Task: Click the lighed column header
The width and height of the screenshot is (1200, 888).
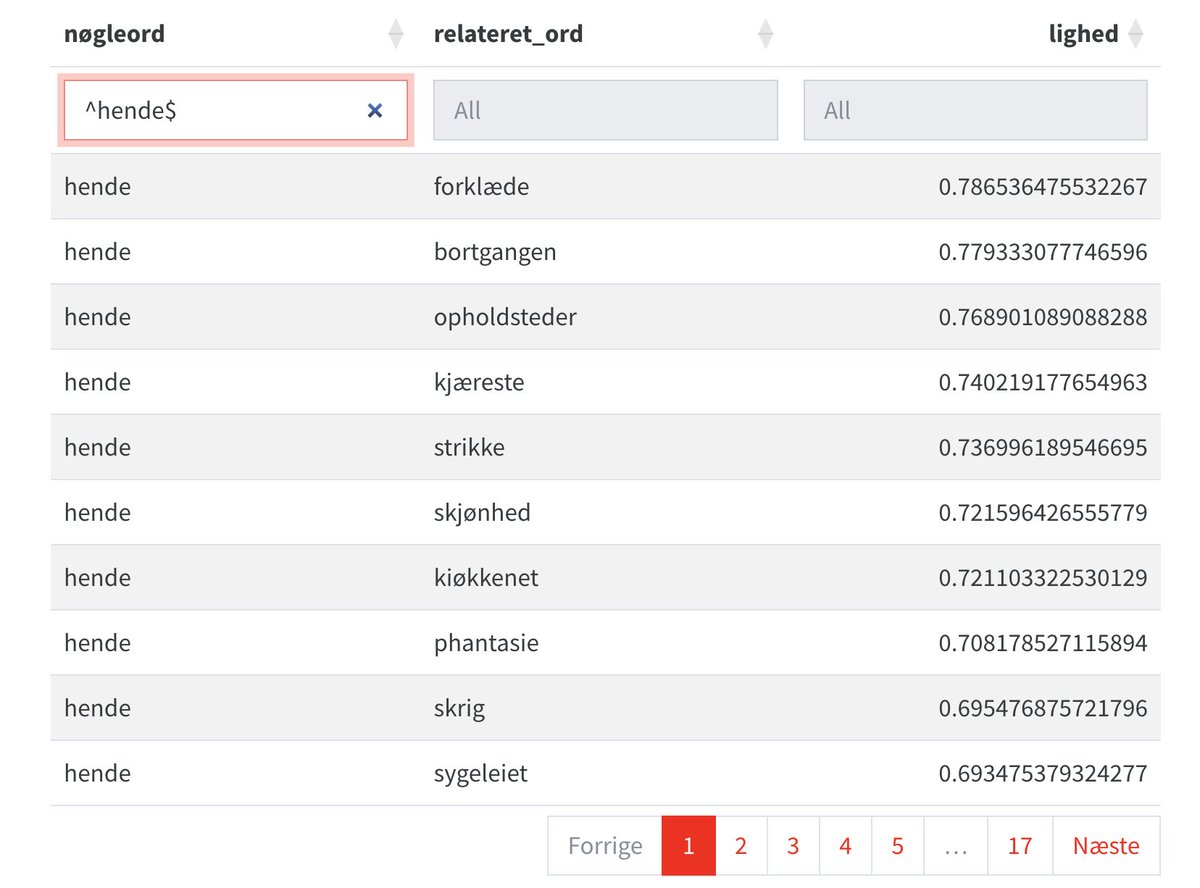Action: (x=1083, y=34)
